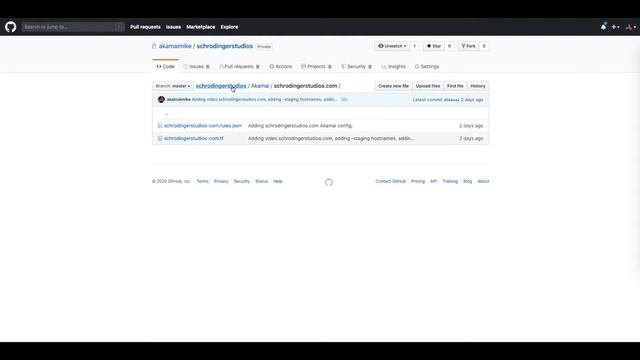Expand the Branch: master selector
The width and height of the screenshot is (640, 360).
tap(173, 86)
